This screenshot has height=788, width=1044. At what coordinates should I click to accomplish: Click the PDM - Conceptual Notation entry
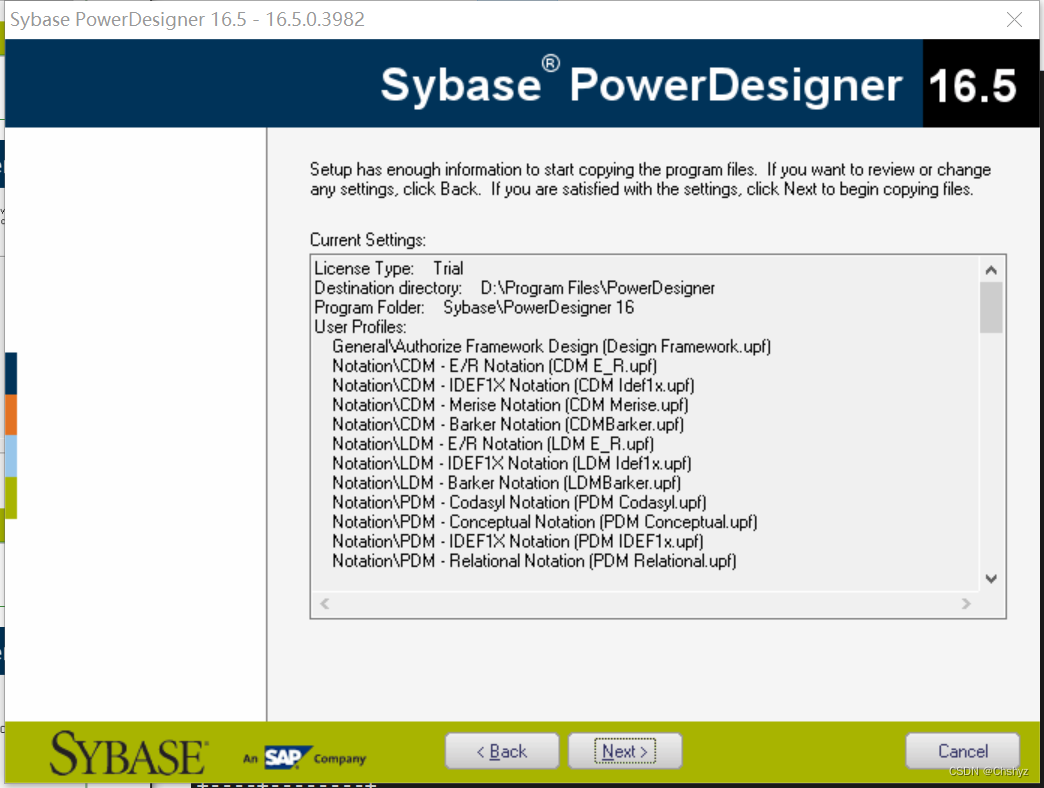(545, 522)
